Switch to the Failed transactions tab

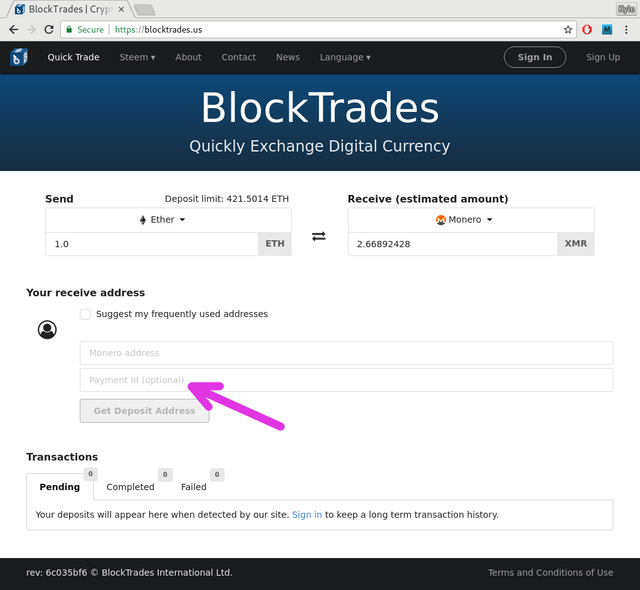pos(193,487)
